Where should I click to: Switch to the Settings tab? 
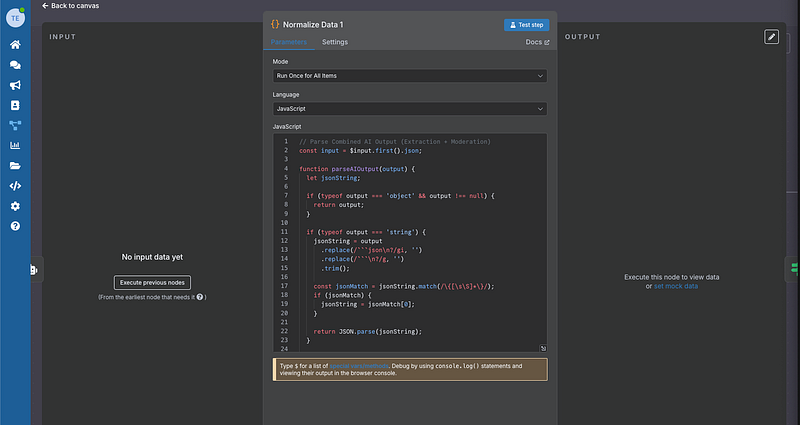point(335,42)
